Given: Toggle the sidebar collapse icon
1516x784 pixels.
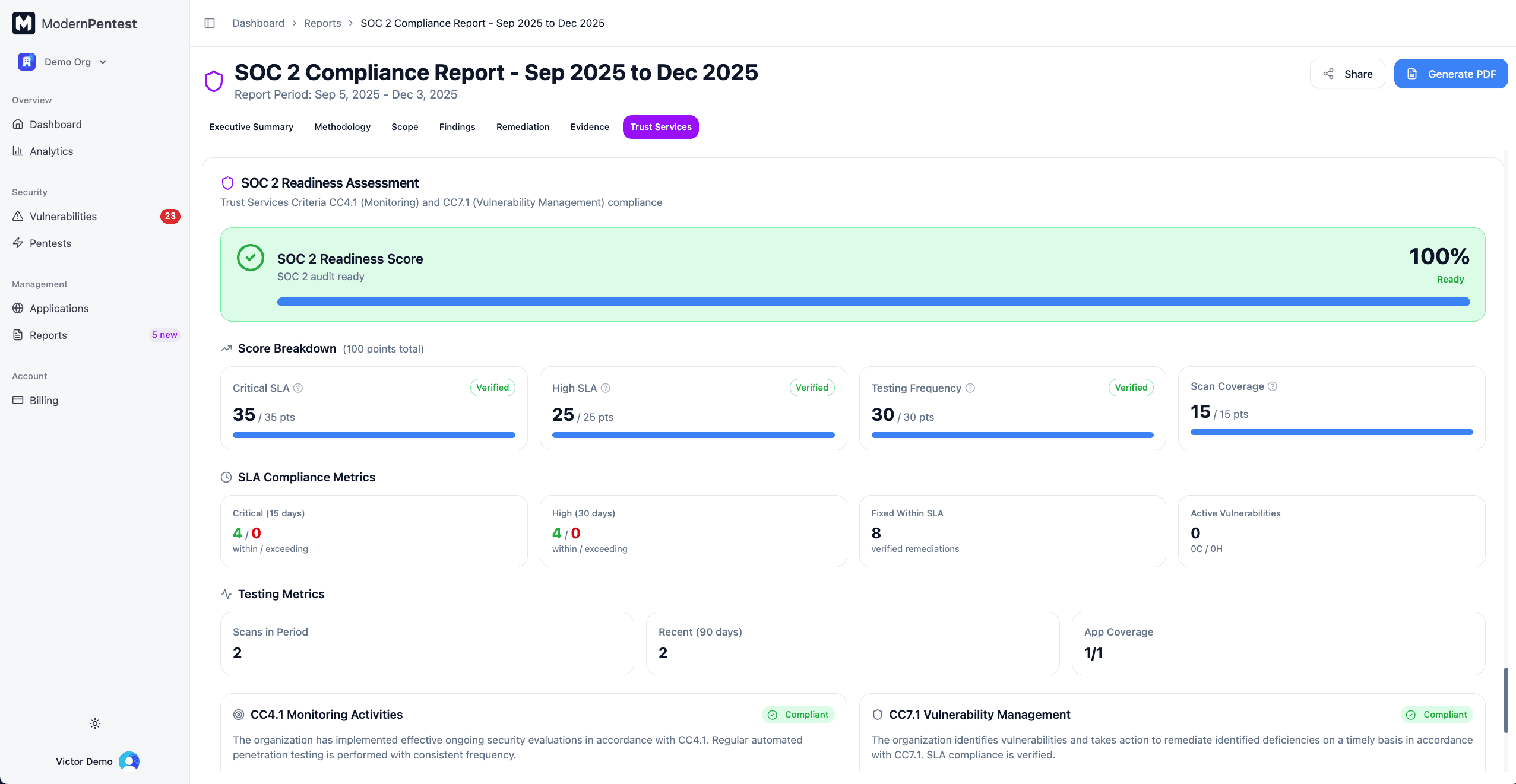Looking at the screenshot, I should 210,23.
